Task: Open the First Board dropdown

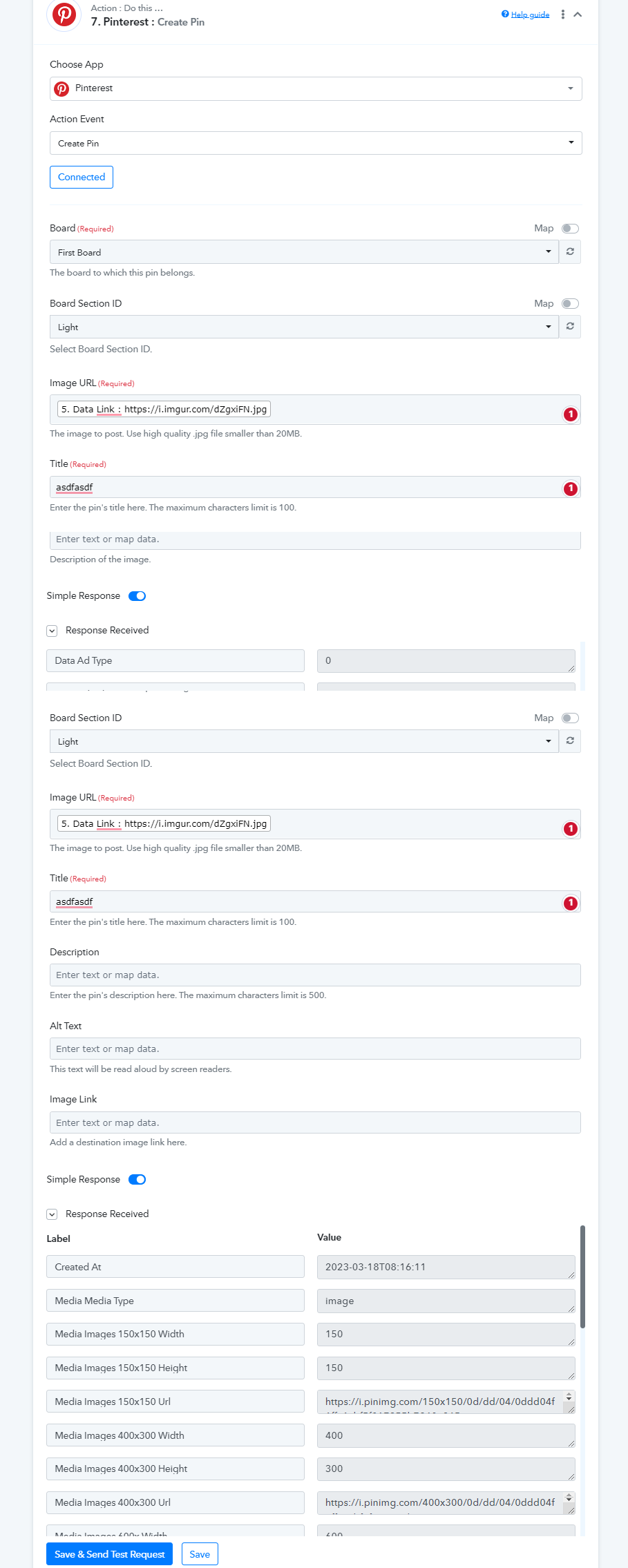Action: click(304, 252)
